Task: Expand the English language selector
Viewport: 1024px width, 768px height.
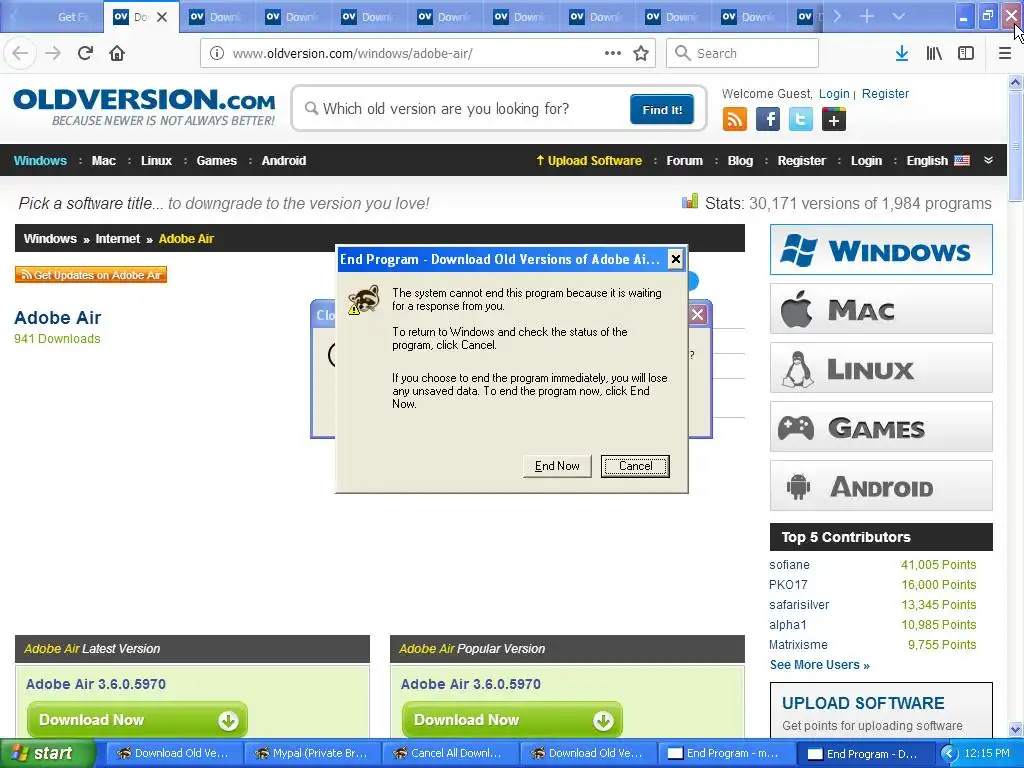Action: [938, 161]
